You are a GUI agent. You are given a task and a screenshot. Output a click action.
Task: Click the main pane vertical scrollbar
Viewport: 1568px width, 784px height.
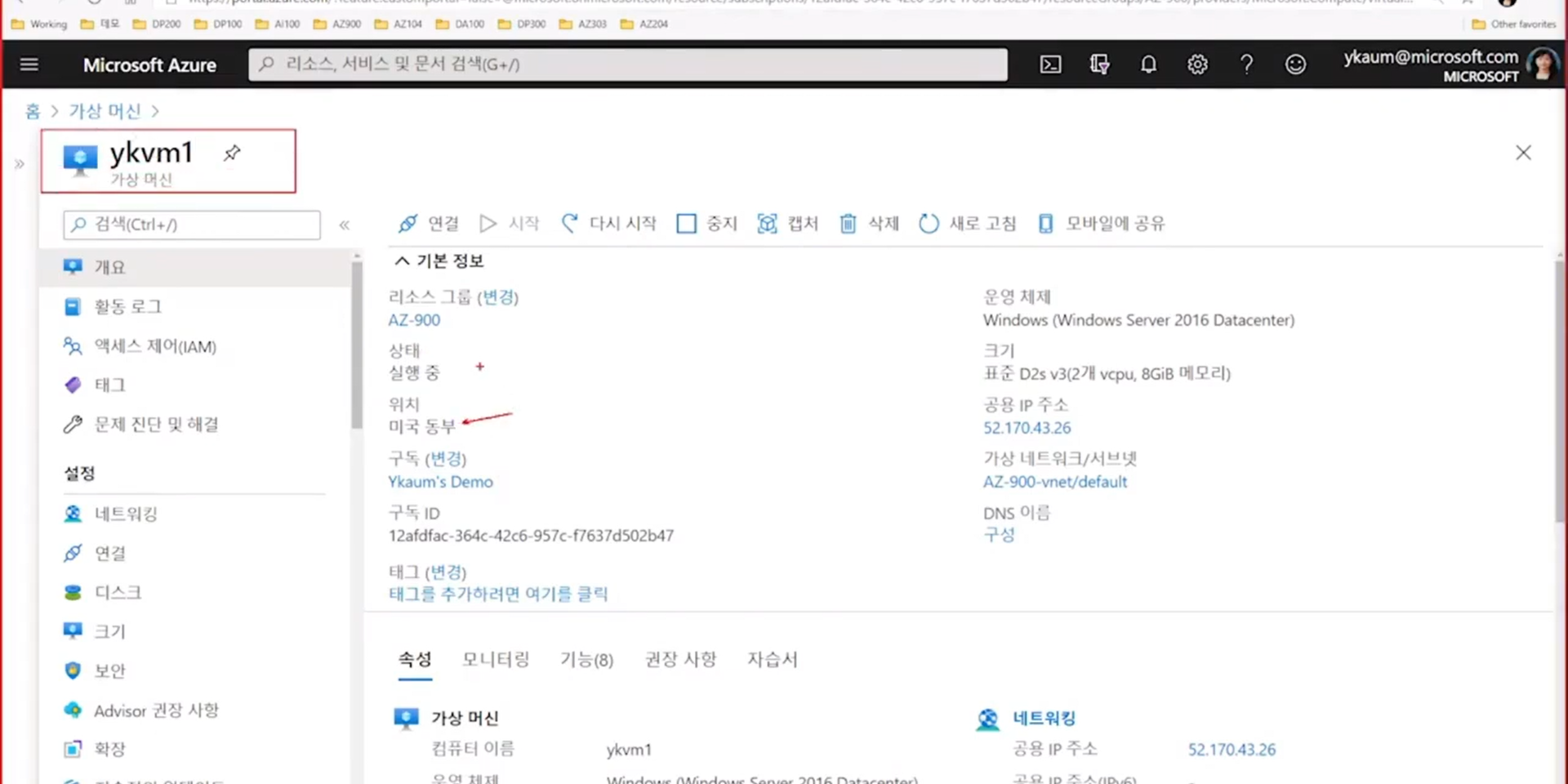coord(1560,392)
